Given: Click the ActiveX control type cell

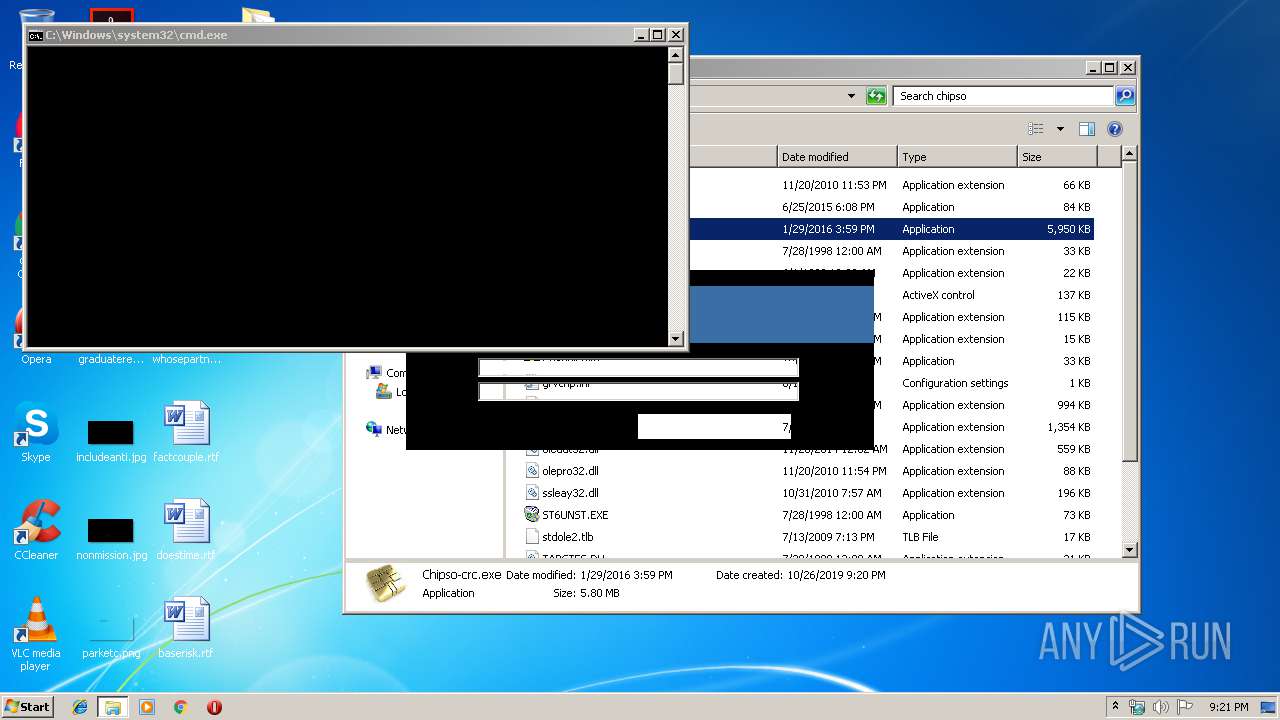Looking at the screenshot, I should [938, 295].
